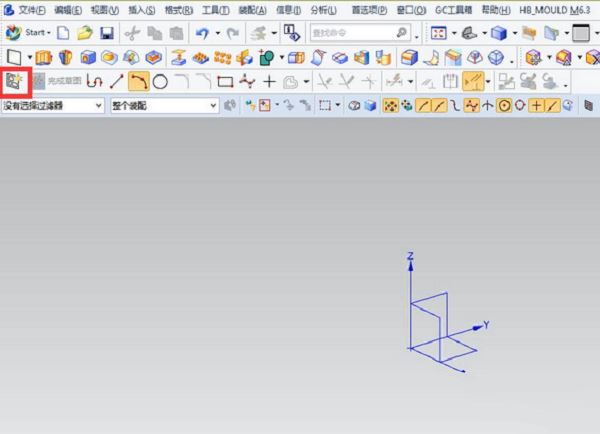The width and height of the screenshot is (600, 434).
Task: Select the Line sketch tool
Action: pyautogui.click(x=116, y=81)
